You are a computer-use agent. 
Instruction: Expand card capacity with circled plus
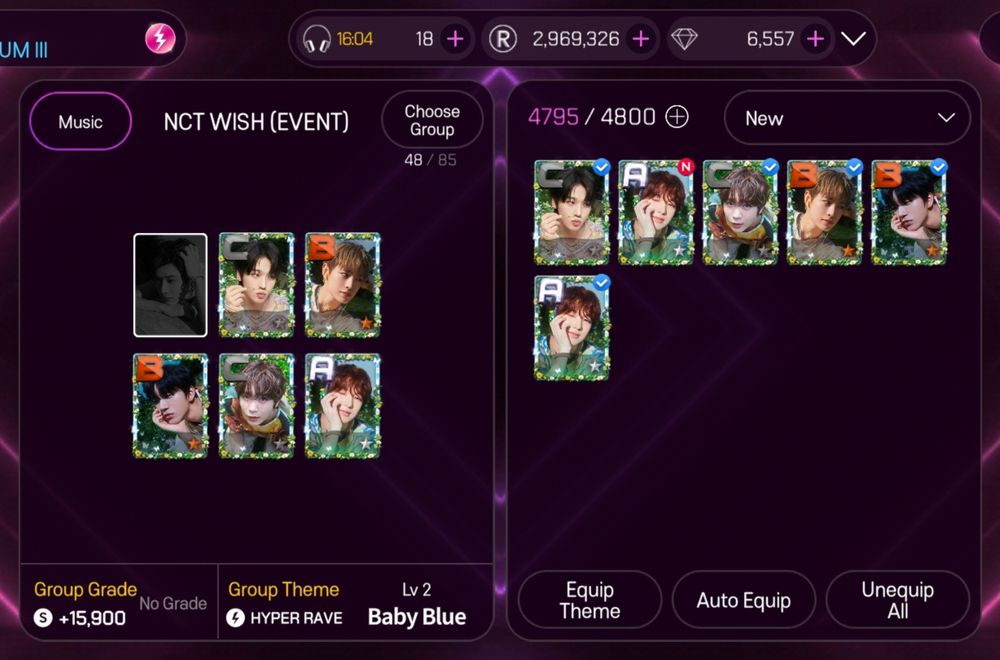[677, 117]
